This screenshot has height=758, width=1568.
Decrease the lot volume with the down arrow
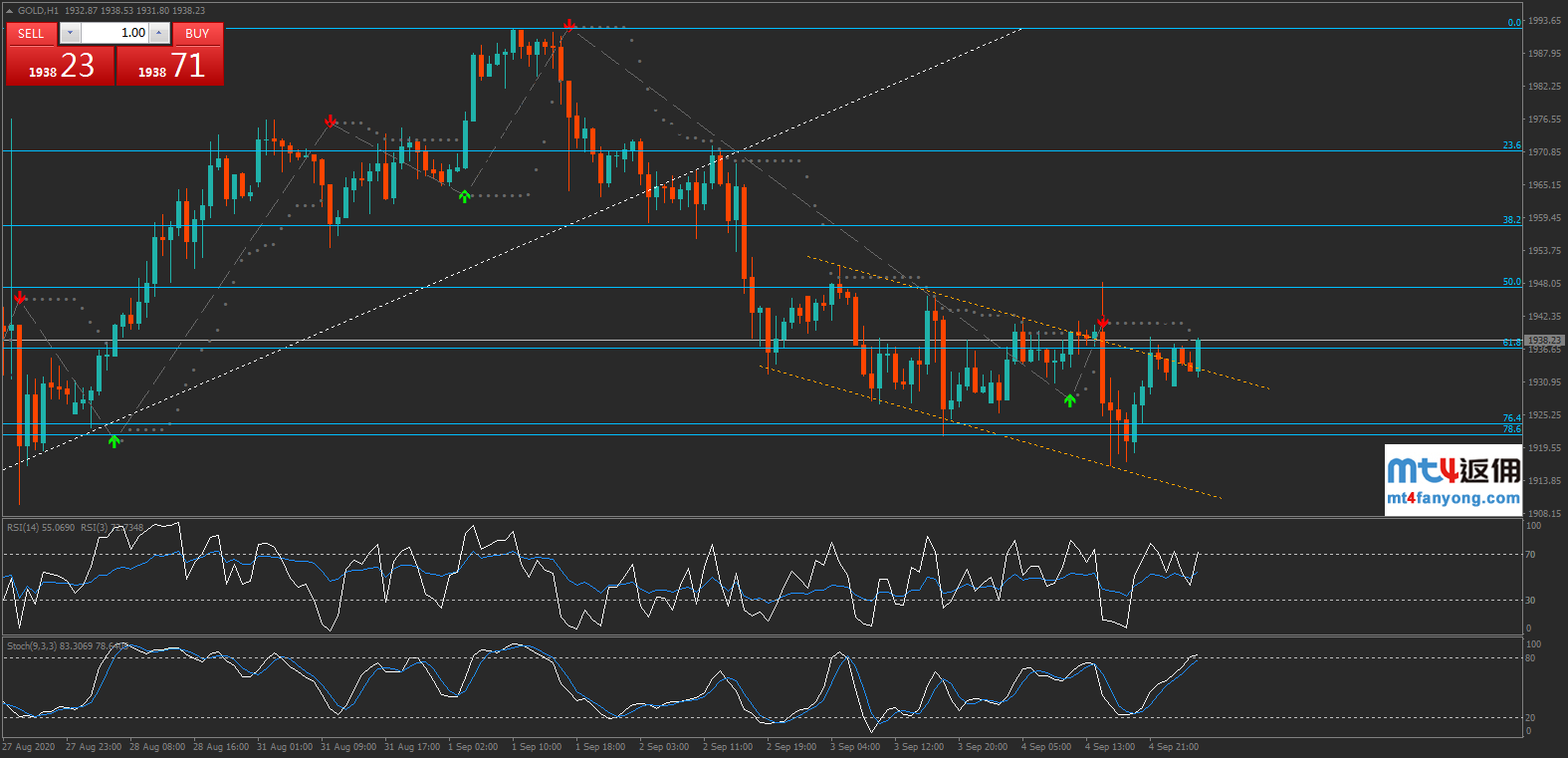[x=70, y=33]
